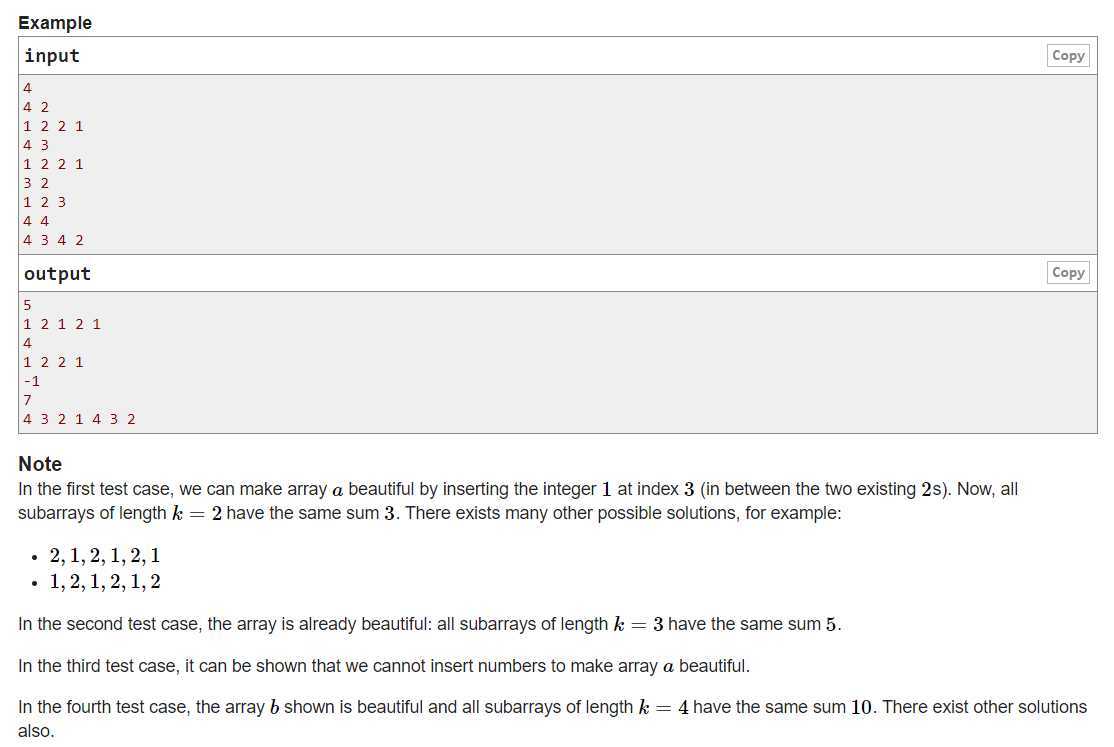The height and width of the screenshot is (747, 1114).
Task: Click the '-1' output line
Action: pyautogui.click(x=31, y=381)
